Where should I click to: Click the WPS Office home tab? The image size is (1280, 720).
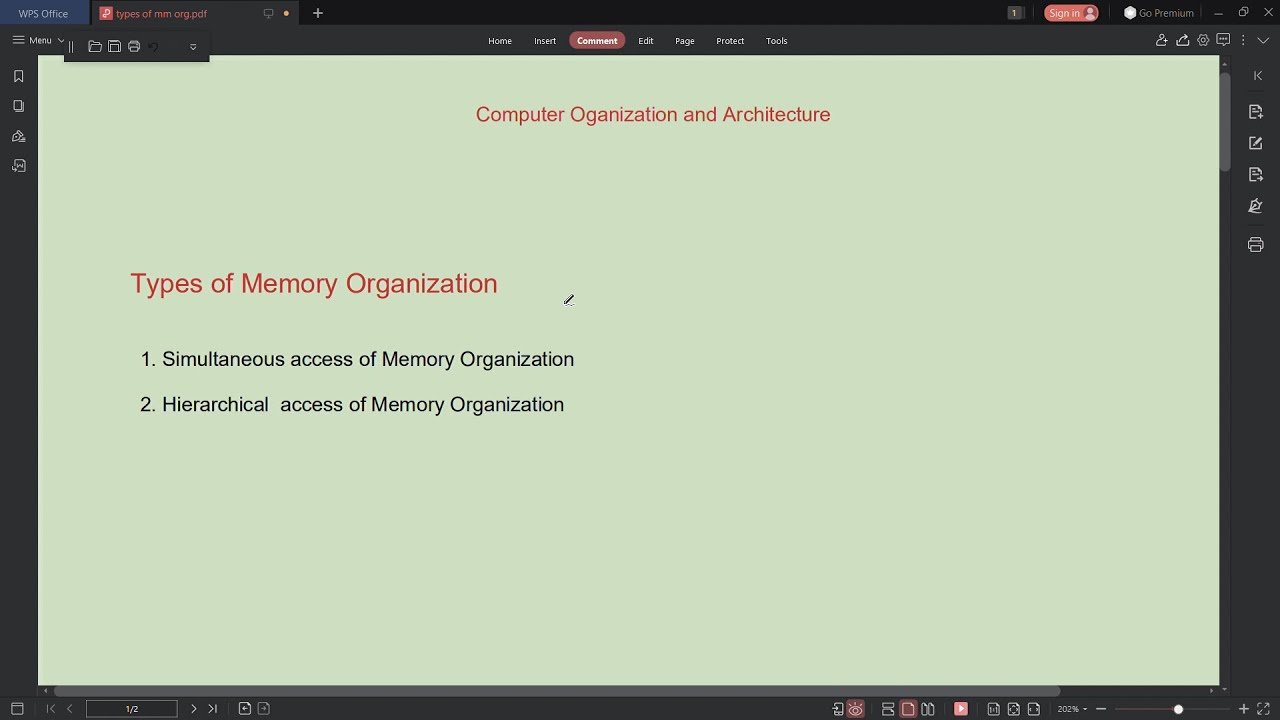(43, 14)
